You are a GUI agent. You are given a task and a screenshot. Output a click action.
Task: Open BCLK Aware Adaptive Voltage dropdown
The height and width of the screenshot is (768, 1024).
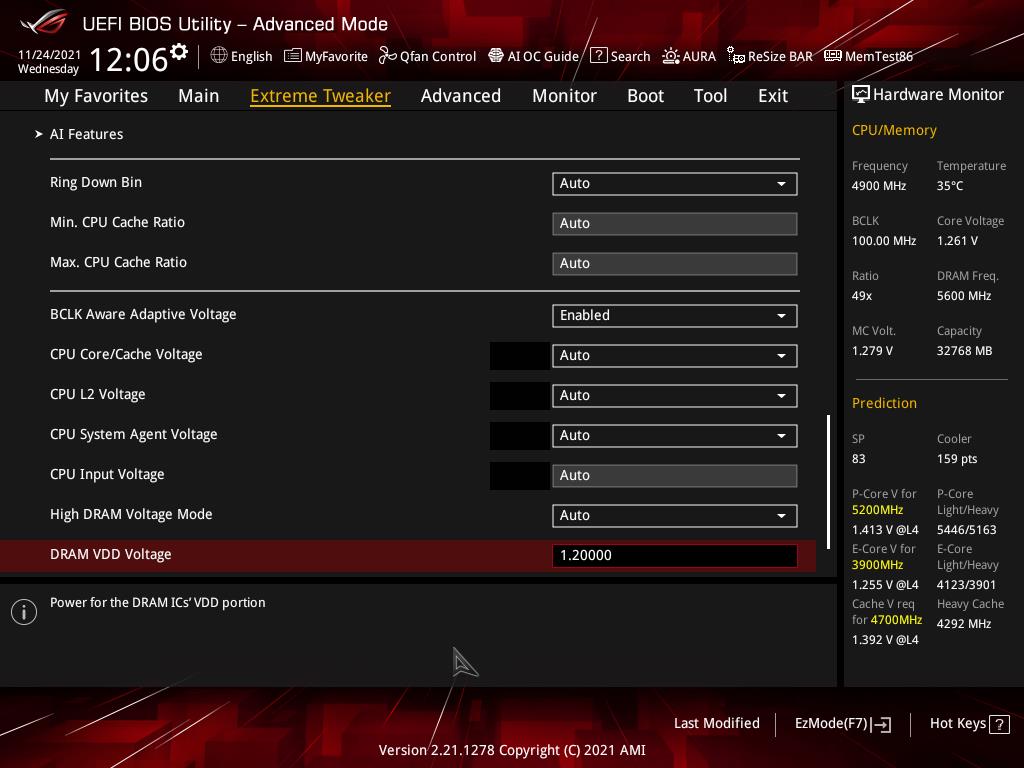tap(674, 315)
